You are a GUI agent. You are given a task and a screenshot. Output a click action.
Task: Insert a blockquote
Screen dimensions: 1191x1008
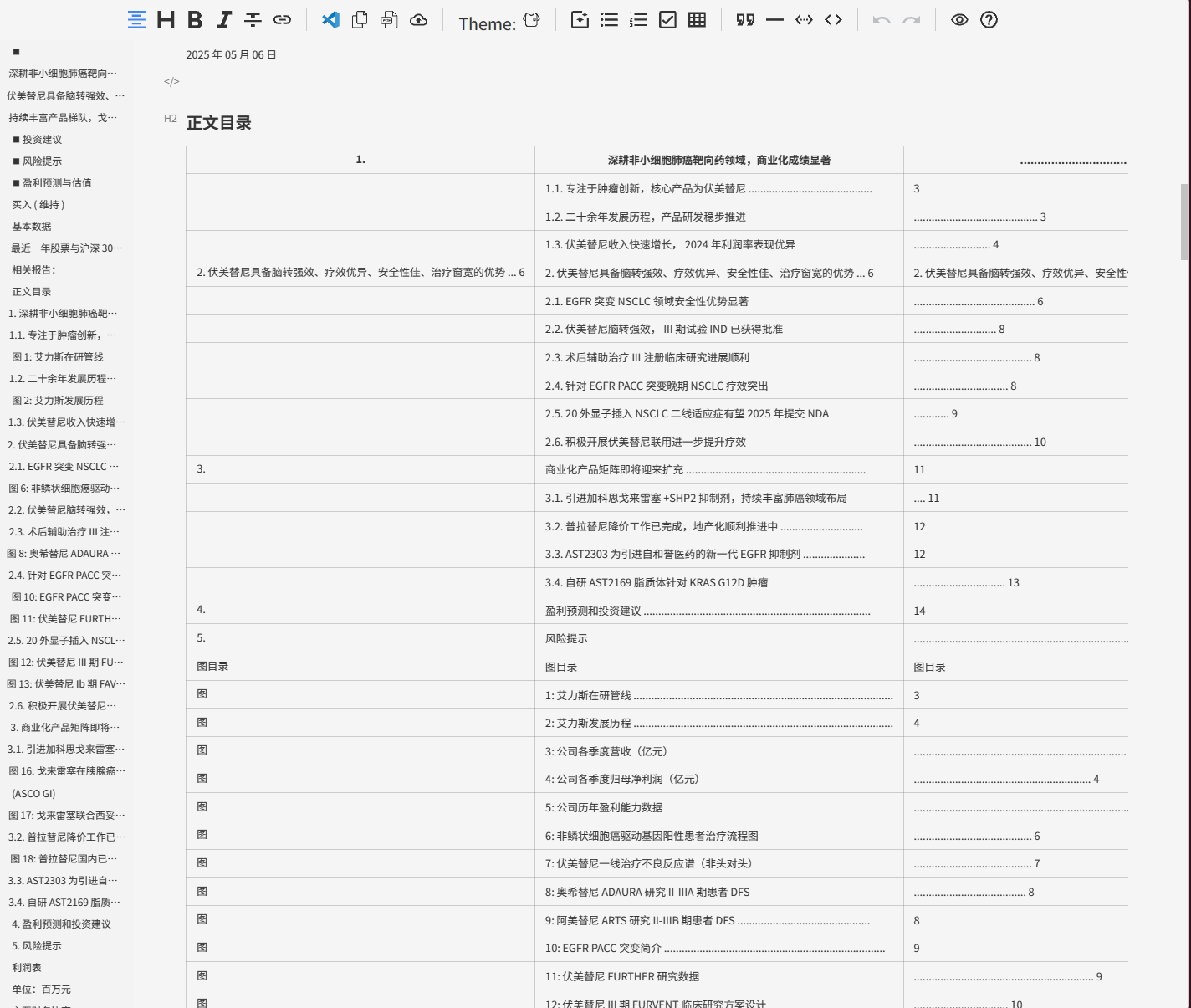(744, 20)
